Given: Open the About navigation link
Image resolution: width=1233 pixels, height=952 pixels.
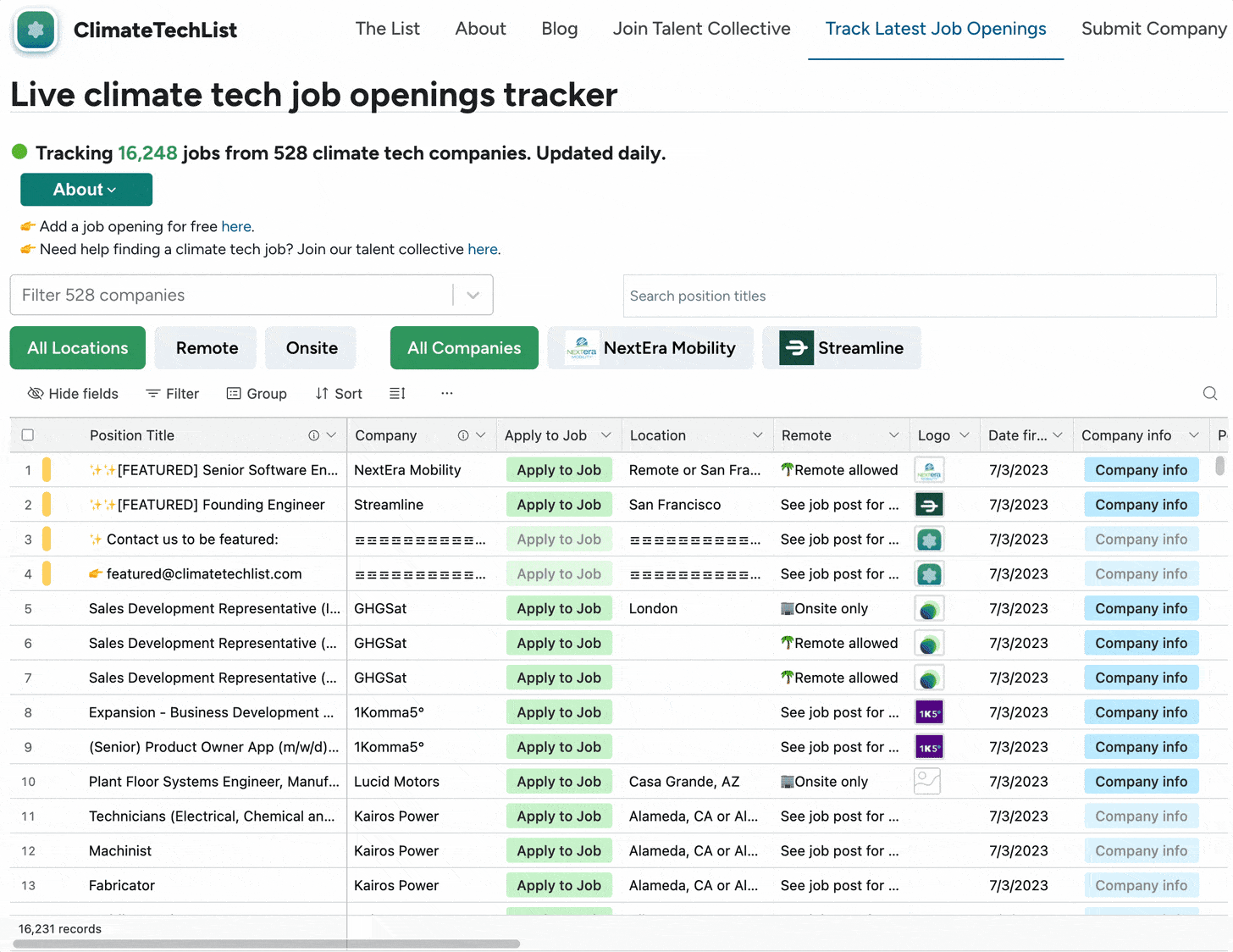Looking at the screenshot, I should [481, 29].
